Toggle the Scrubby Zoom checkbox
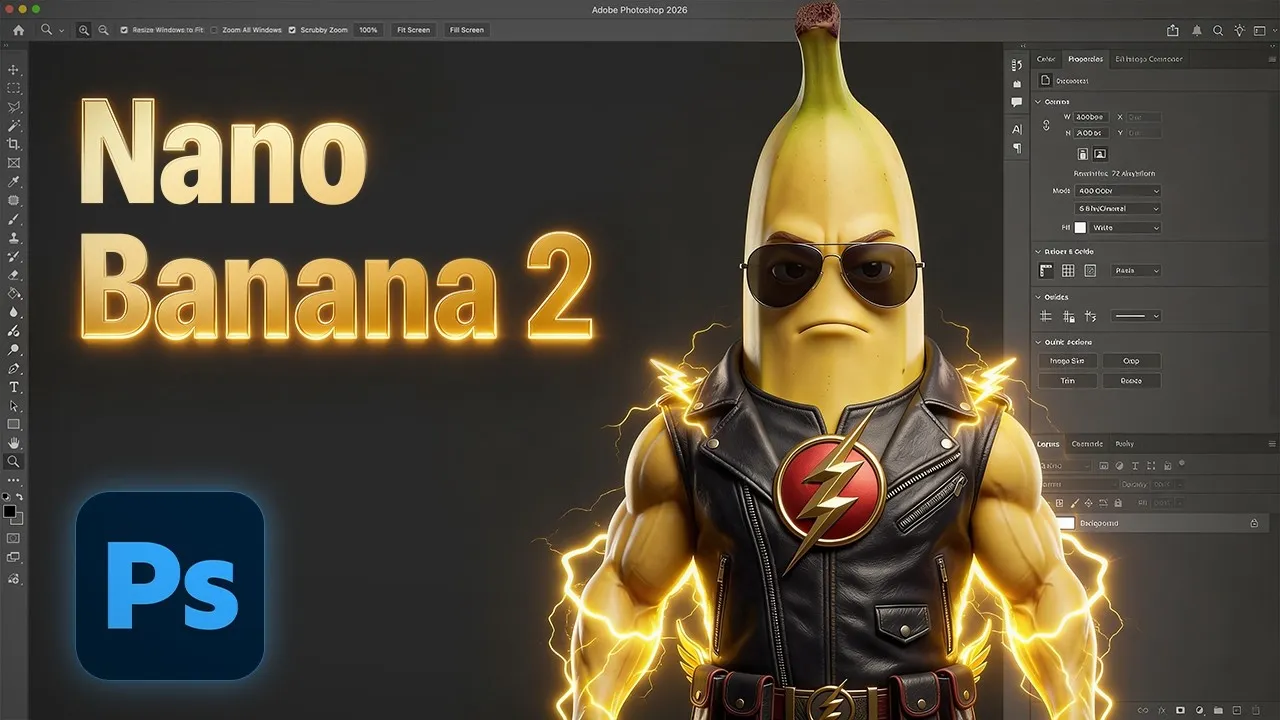The height and width of the screenshot is (720, 1280). click(292, 30)
